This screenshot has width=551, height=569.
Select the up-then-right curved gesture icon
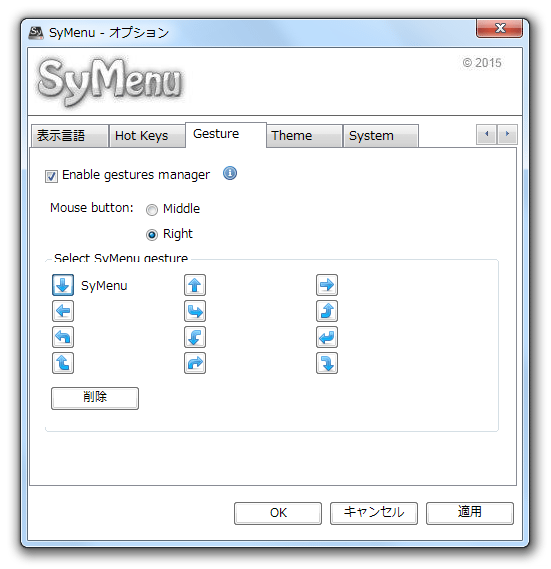tap(195, 363)
